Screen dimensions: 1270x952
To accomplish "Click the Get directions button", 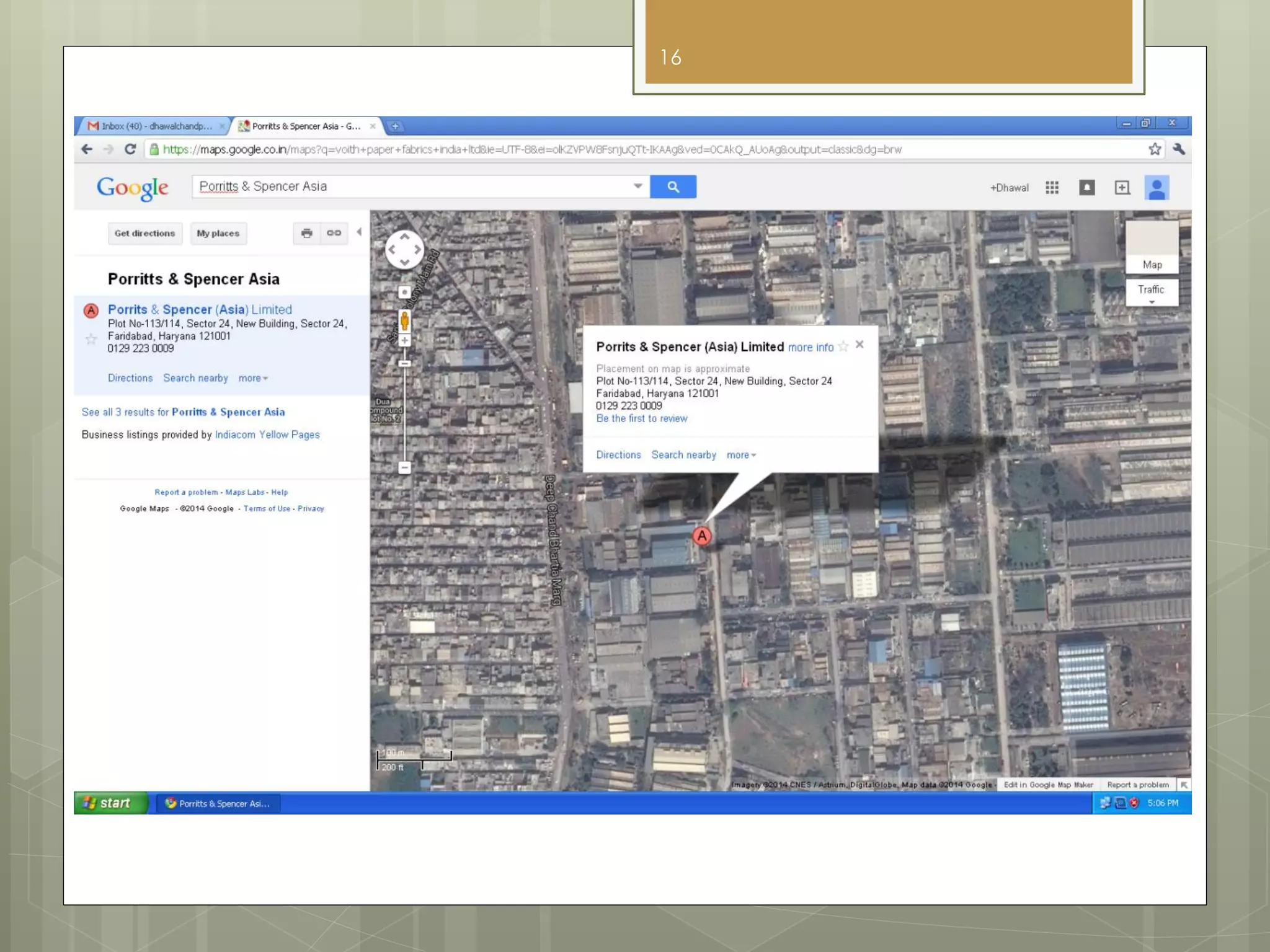I will 144,234.
